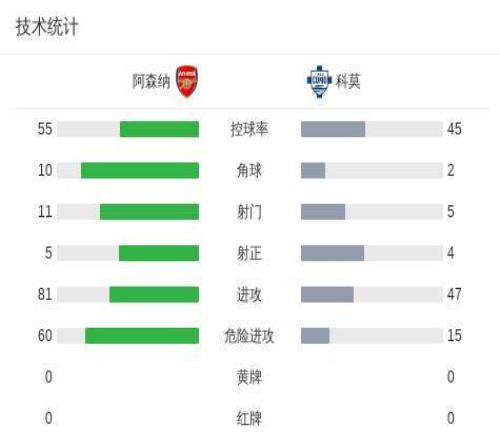
Task: Click the gray 进攻 bar showing 47
Action: (327, 294)
